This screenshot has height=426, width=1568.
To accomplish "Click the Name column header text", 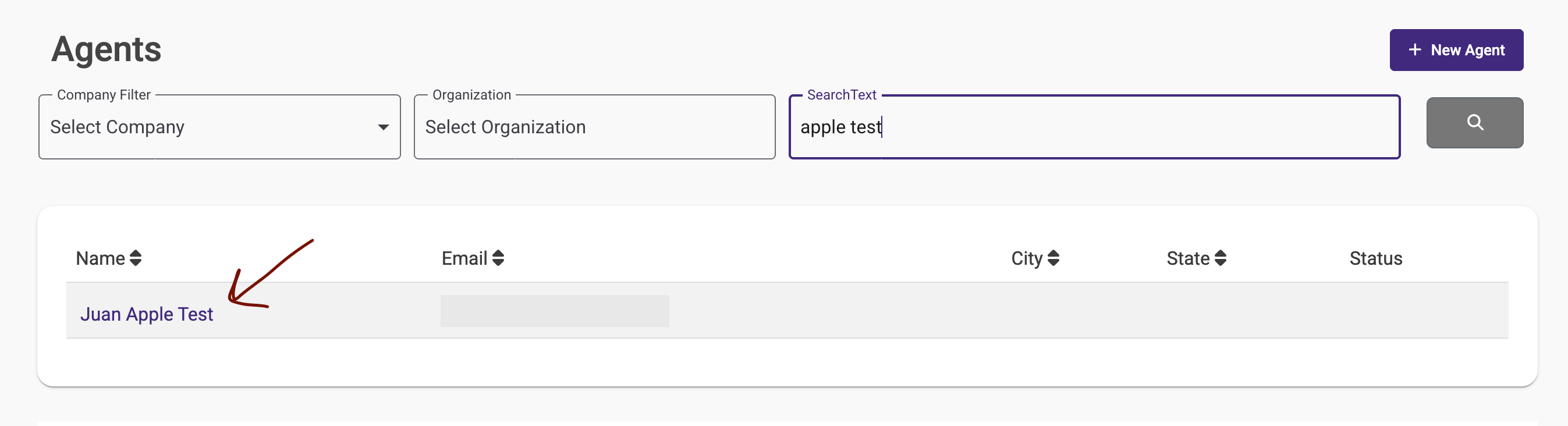I will pyautogui.click(x=101, y=258).
